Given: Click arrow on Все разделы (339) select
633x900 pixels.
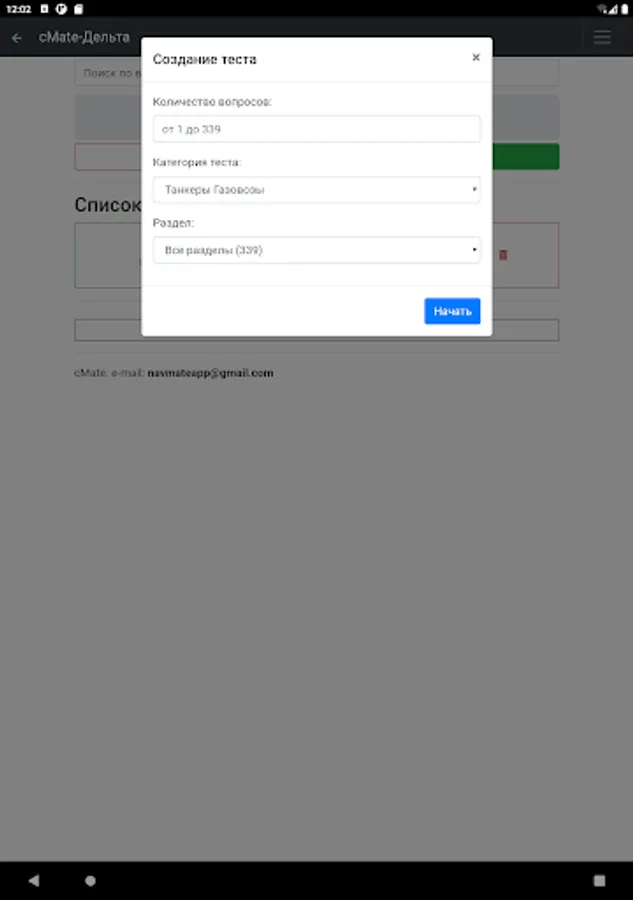Looking at the screenshot, I should pos(474,250).
